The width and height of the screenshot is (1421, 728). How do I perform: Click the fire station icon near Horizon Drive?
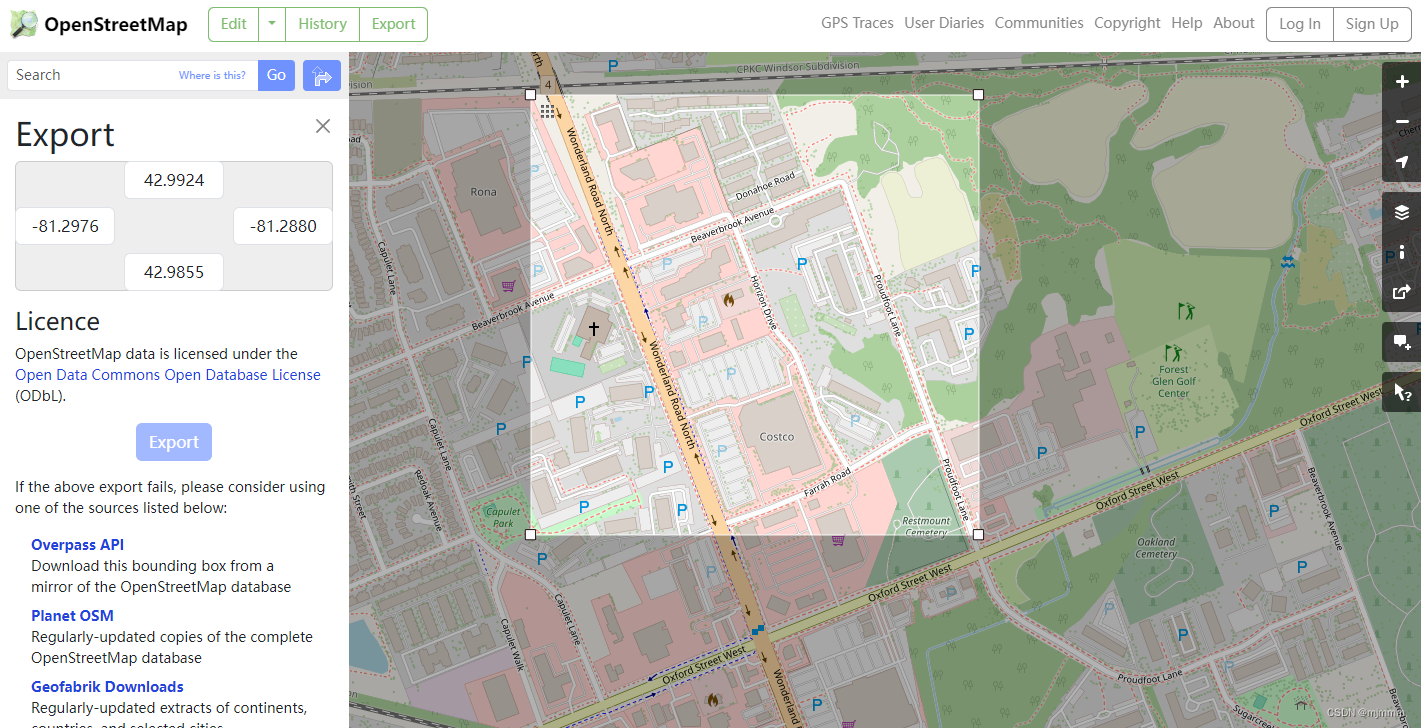click(x=729, y=299)
